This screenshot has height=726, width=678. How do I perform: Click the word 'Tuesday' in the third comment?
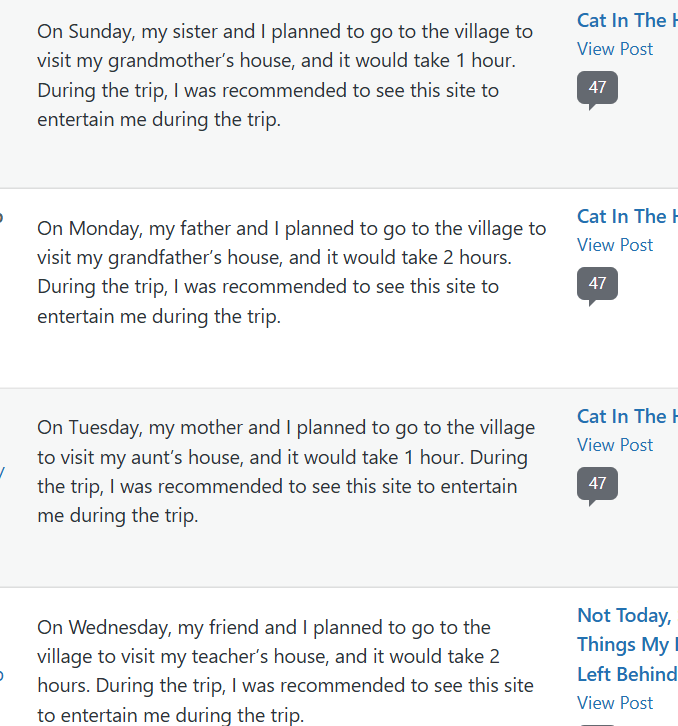[105, 428]
